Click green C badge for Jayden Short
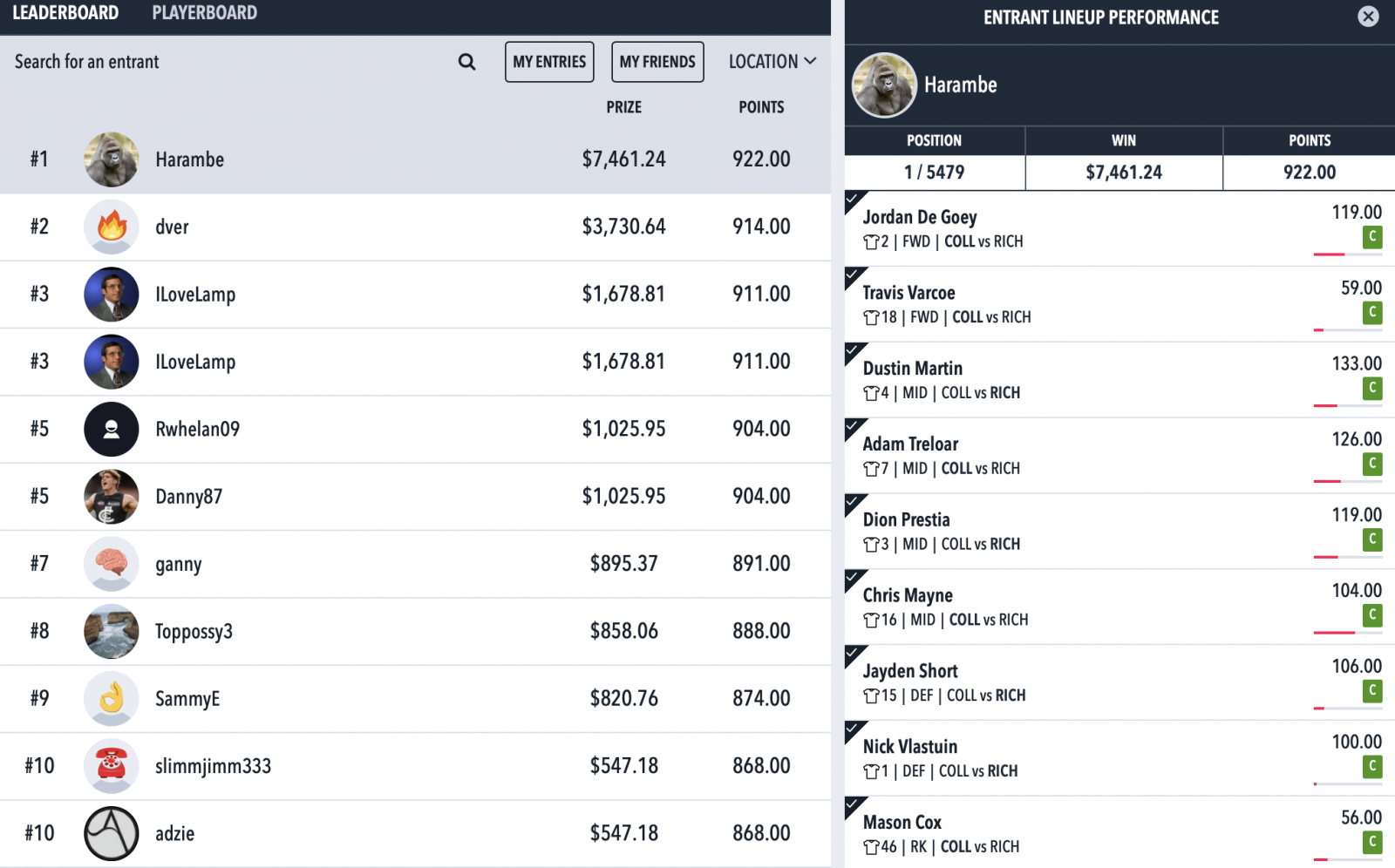The width and height of the screenshot is (1395, 868). (1372, 692)
